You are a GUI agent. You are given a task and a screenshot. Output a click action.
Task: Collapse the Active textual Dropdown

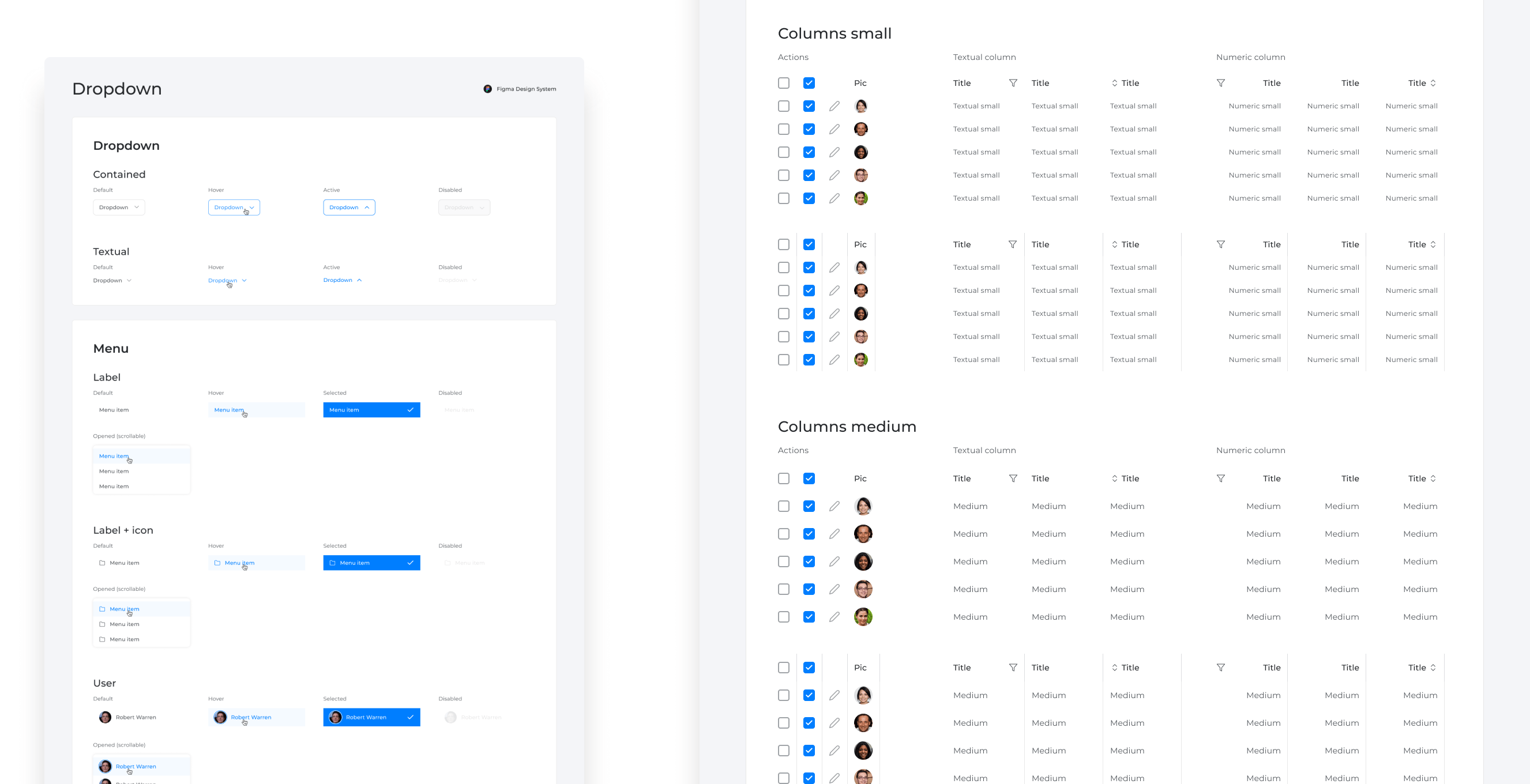pos(343,280)
